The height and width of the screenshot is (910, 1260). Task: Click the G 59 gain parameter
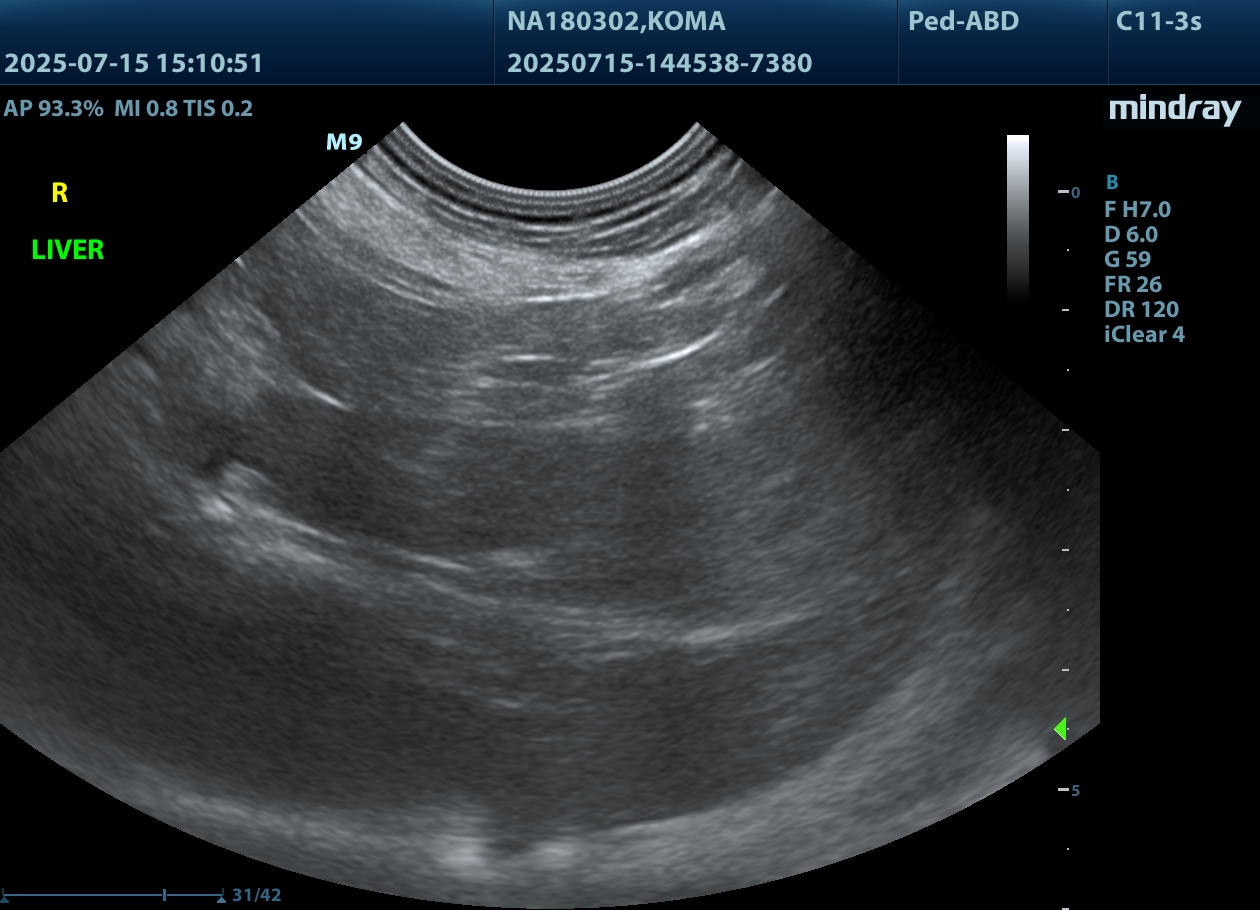pos(1127,259)
